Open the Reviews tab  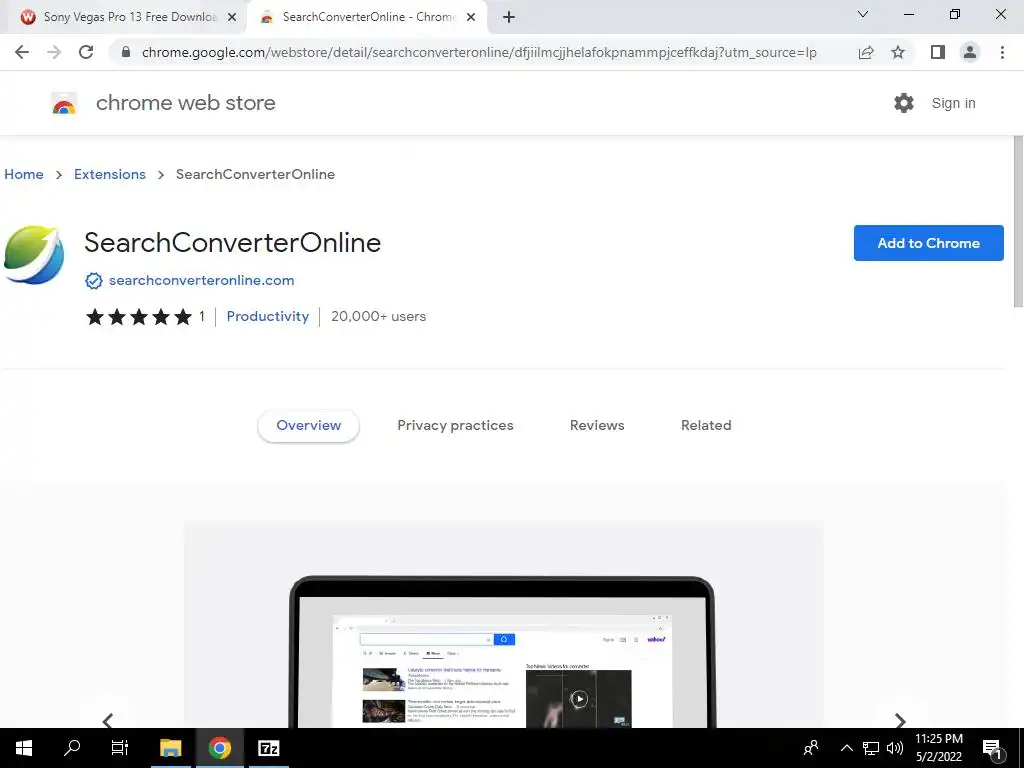click(597, 426)
